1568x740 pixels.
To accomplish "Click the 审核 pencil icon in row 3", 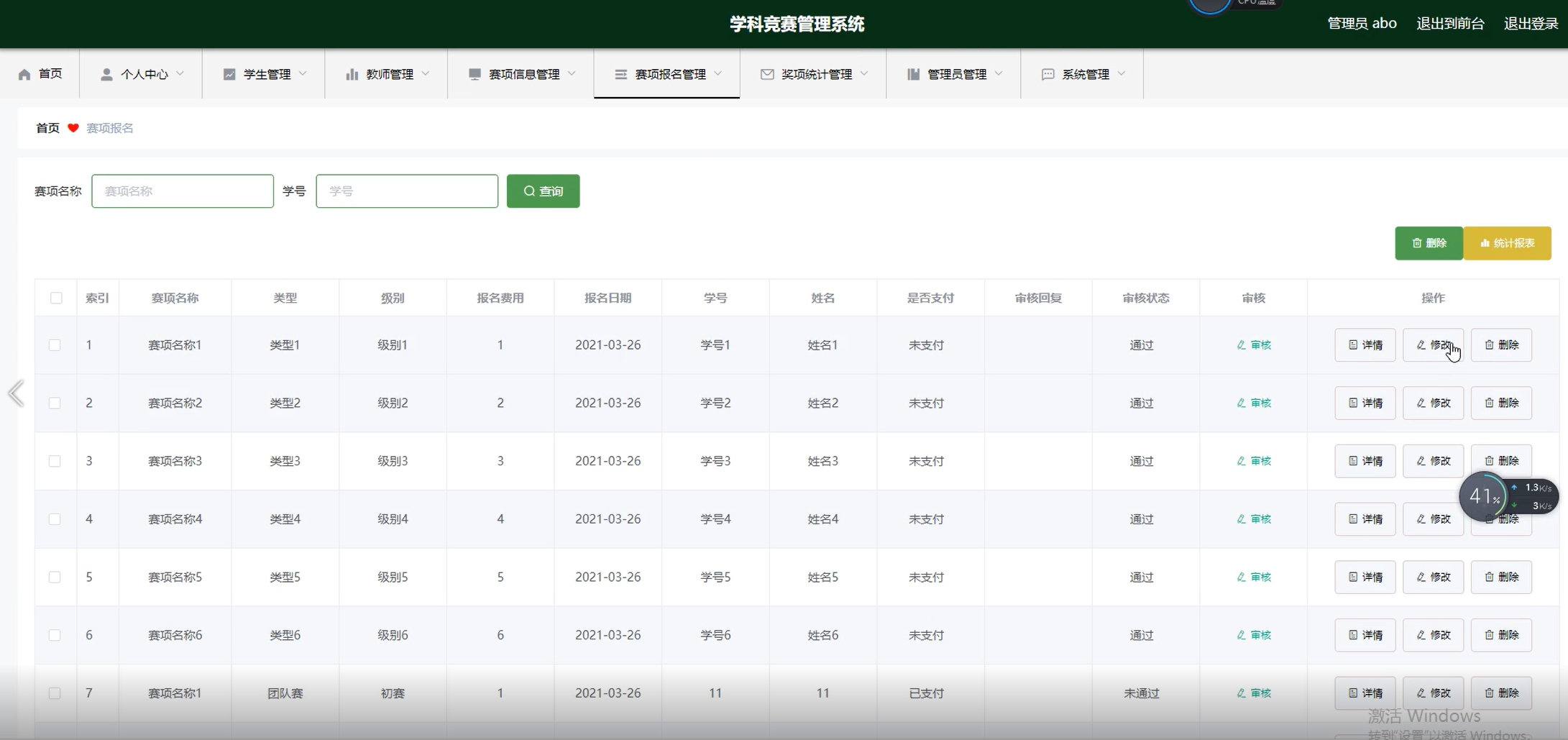I will [1241, 461].
